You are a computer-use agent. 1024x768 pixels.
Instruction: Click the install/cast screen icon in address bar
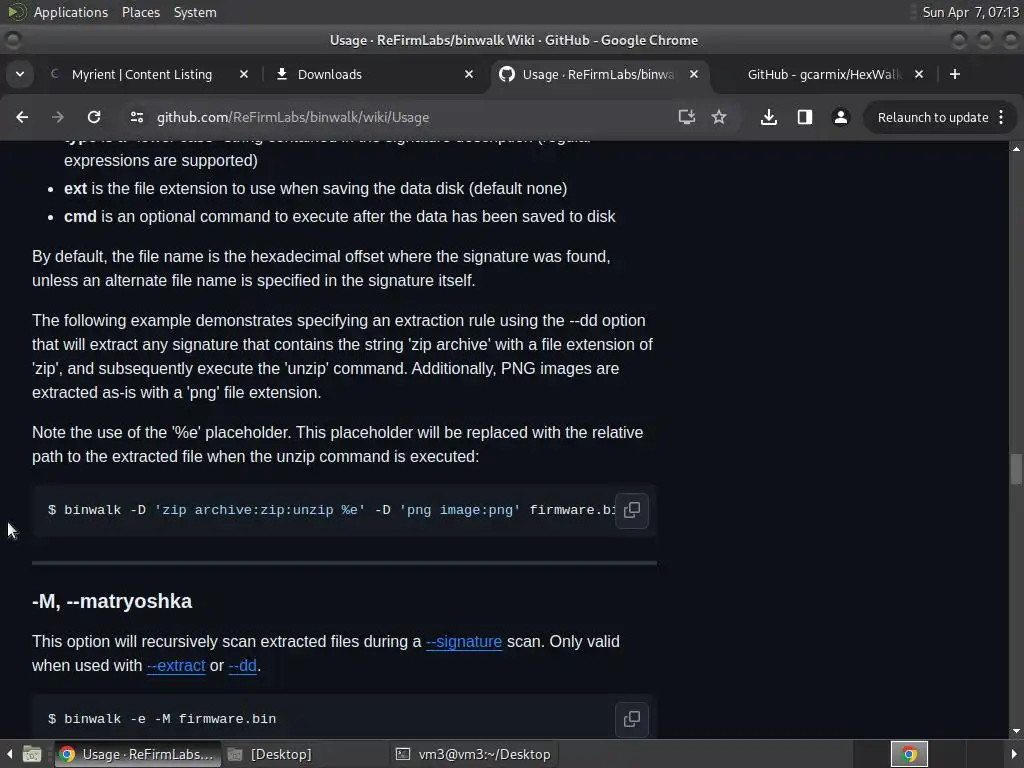tap(686, 117)
